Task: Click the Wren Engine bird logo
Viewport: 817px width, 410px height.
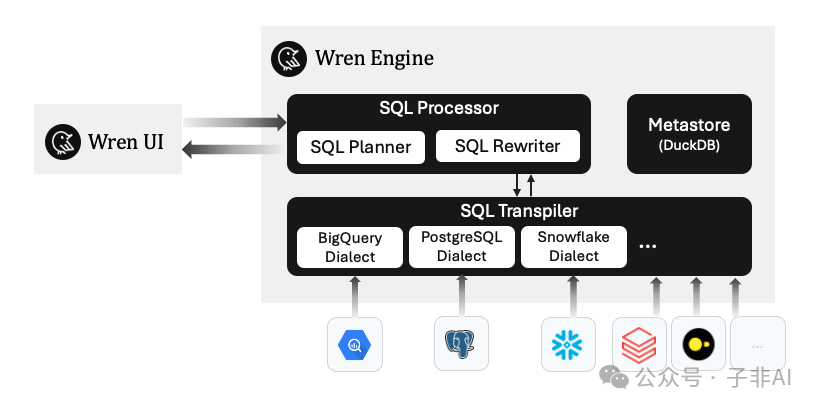Action: (x=289, y=59)
